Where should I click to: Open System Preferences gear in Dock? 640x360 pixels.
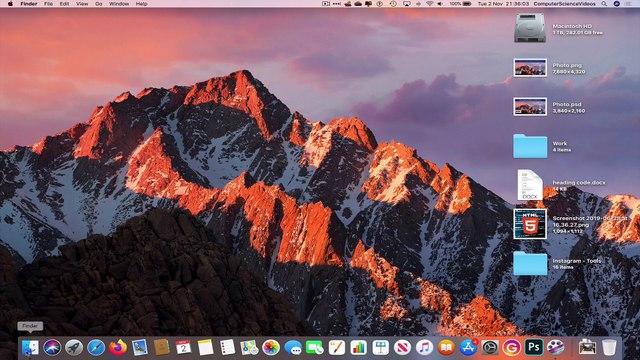(490, 348)
